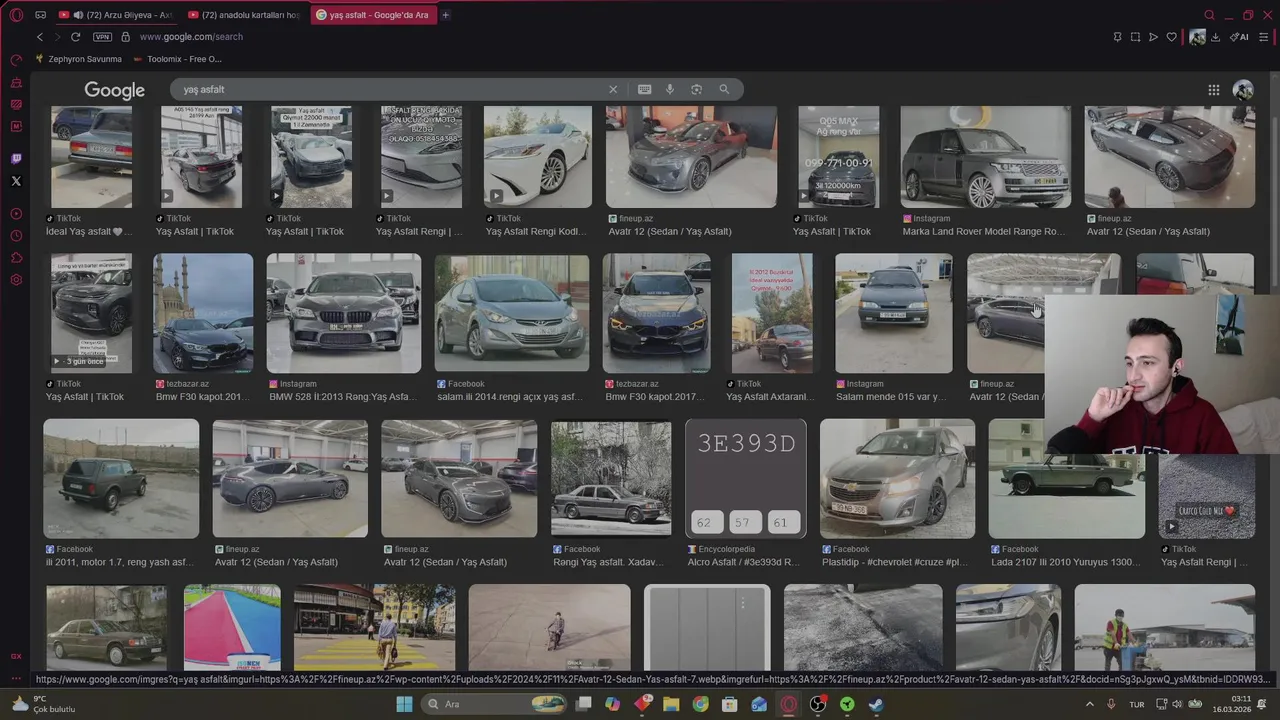Open sidebar History clock icon
This screenshot has height=720, width=1280.
(x=16, y=236)
